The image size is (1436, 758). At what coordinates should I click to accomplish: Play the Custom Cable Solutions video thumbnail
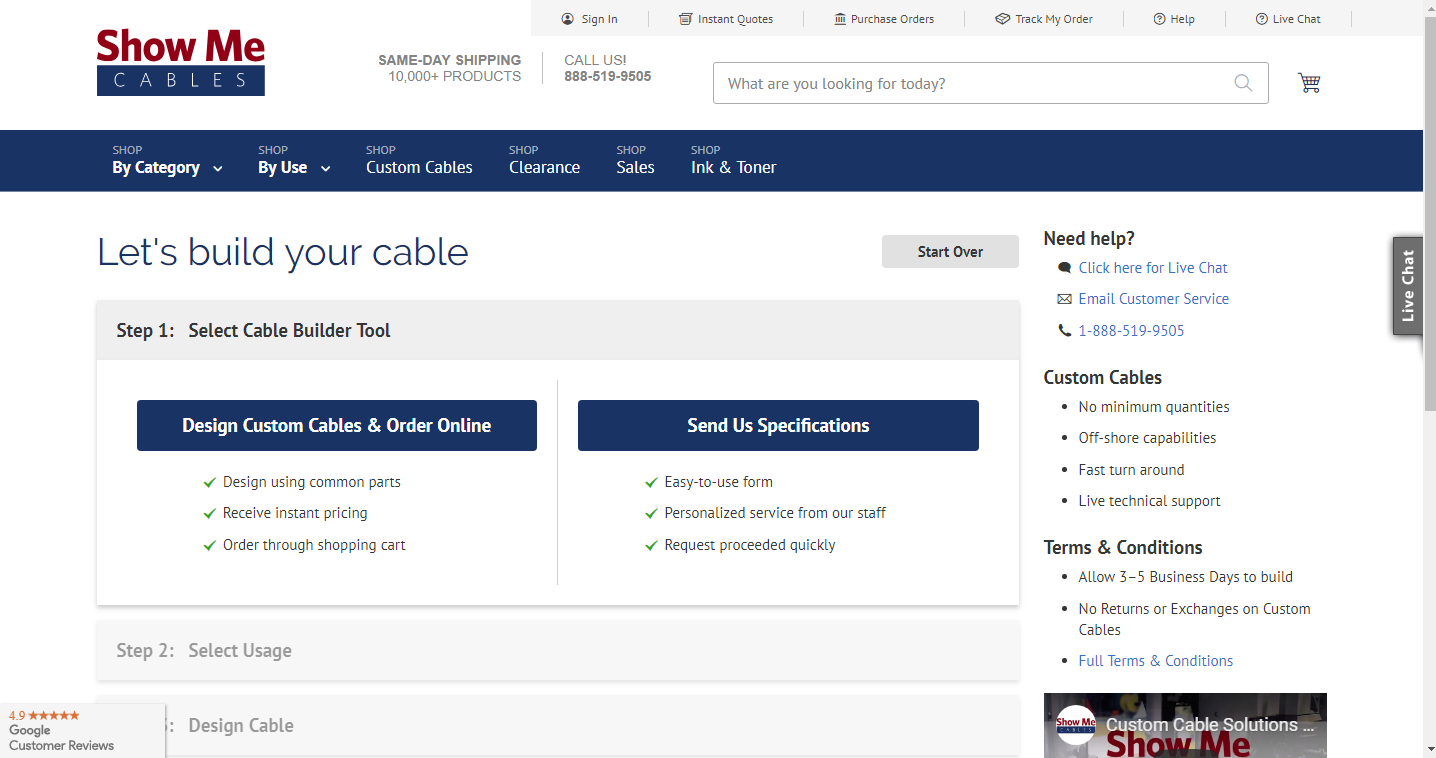coord(1185,726)
